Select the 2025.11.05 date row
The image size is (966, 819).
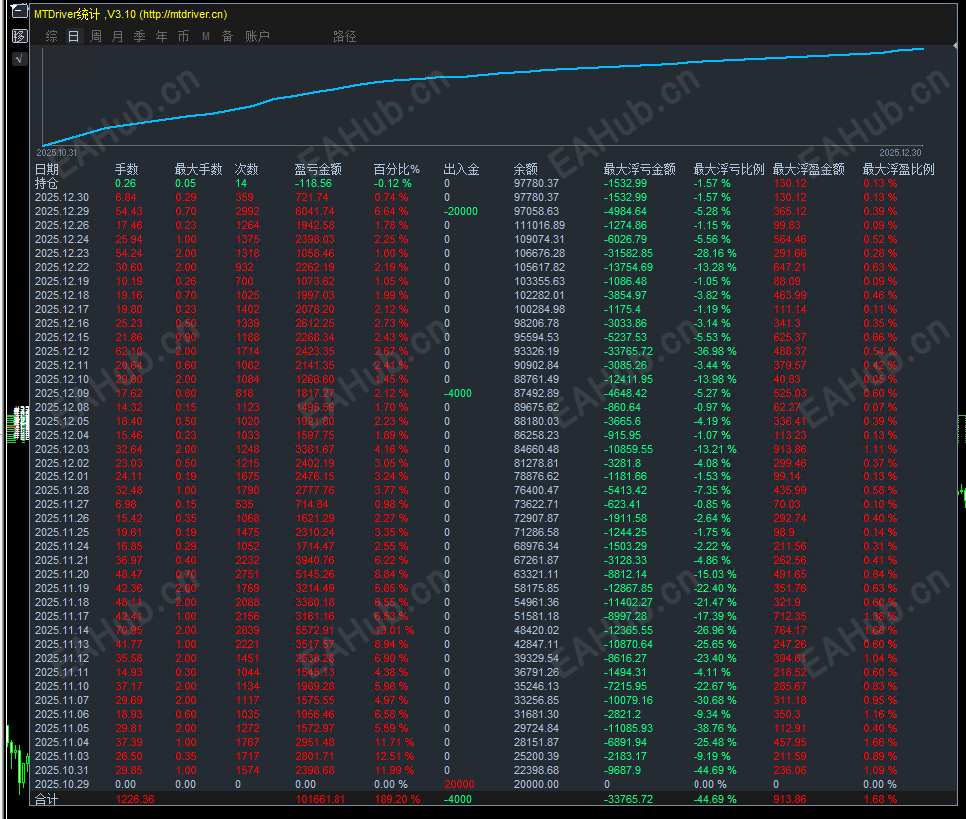tap(62, 728)
